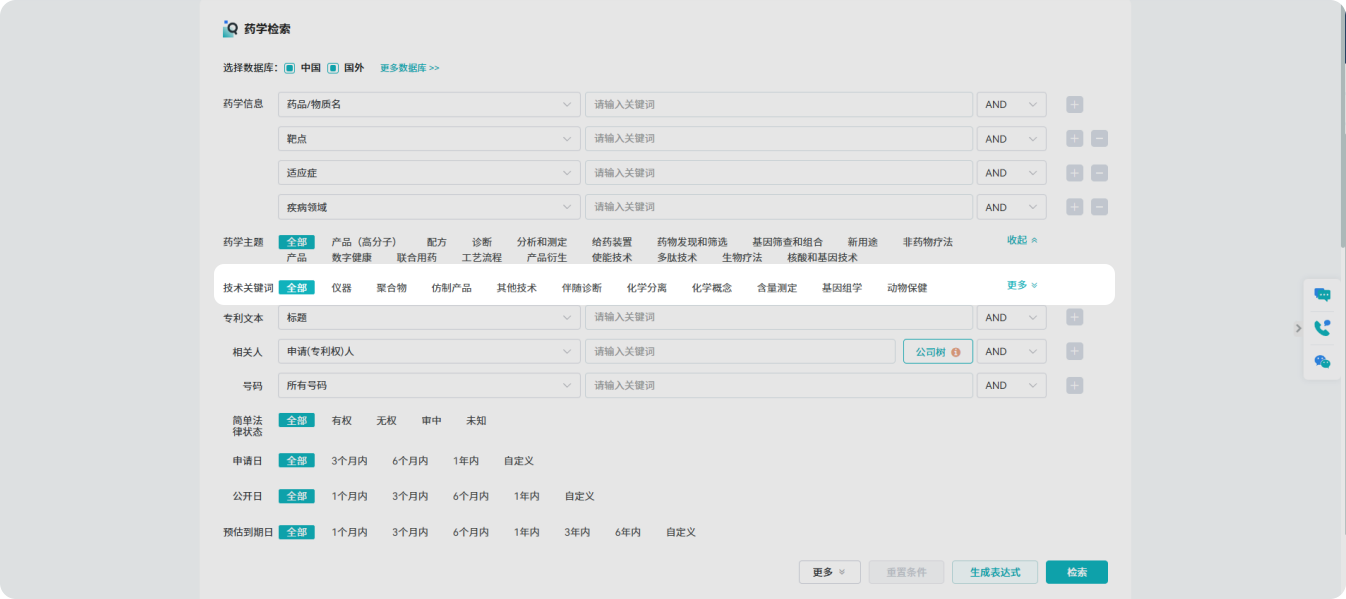Screen dimensions: 1346x599
Task: Open the 适应症 field dropdown
Action: coord(429,173)
